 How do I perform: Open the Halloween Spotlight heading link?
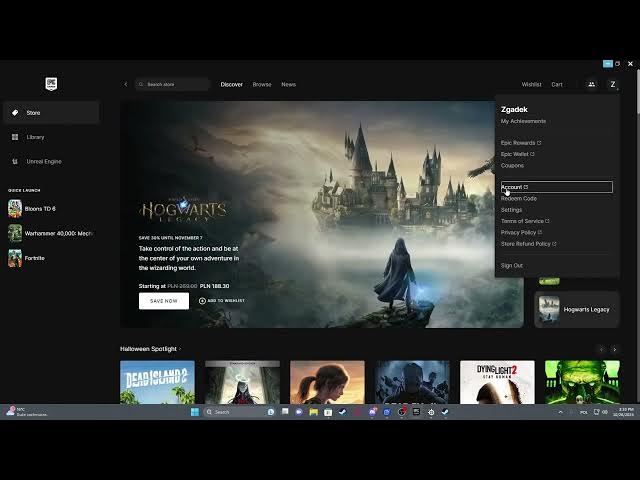pyautogui.click(x=150, y=349)
